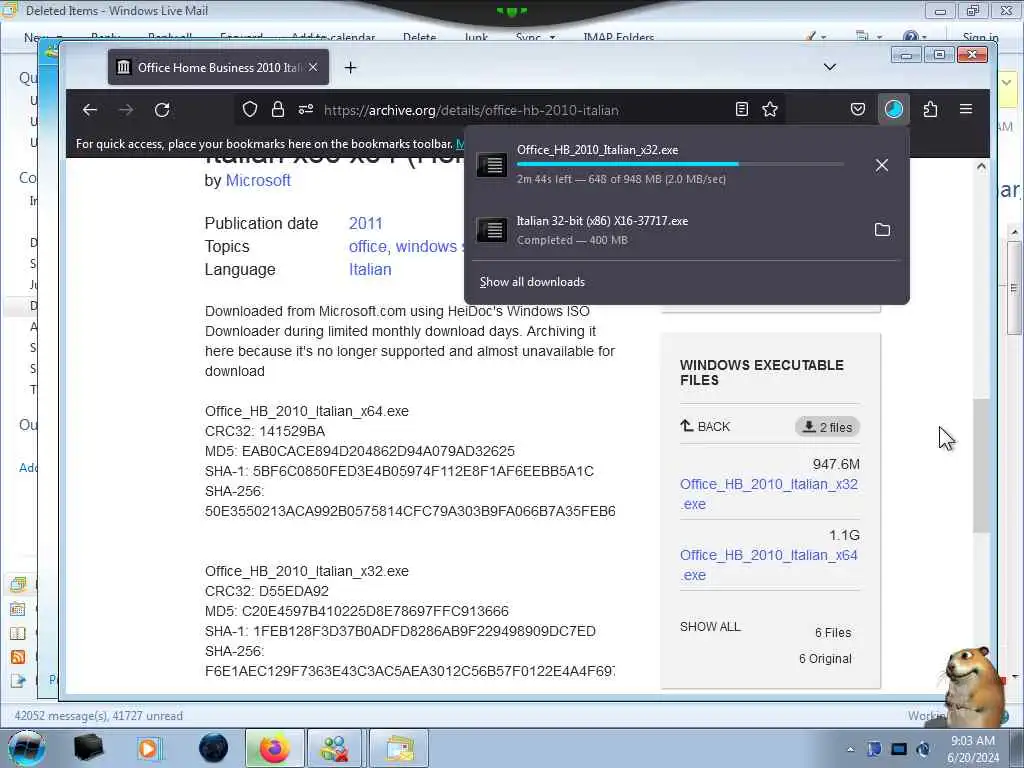
Task: Click BACK in Windows Executable Files
Action: click(705, 426)
